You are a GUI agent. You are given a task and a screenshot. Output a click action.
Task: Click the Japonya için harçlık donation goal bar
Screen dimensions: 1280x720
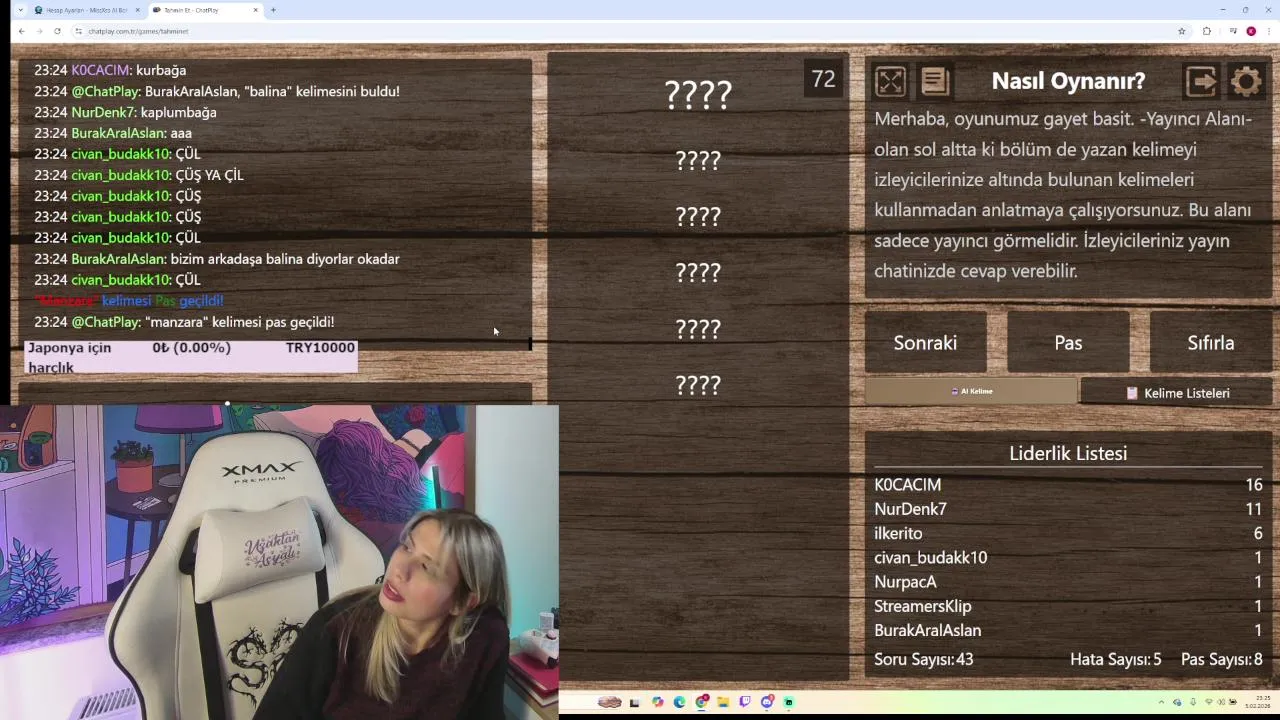pyautogui.click(x=190, y=357)
